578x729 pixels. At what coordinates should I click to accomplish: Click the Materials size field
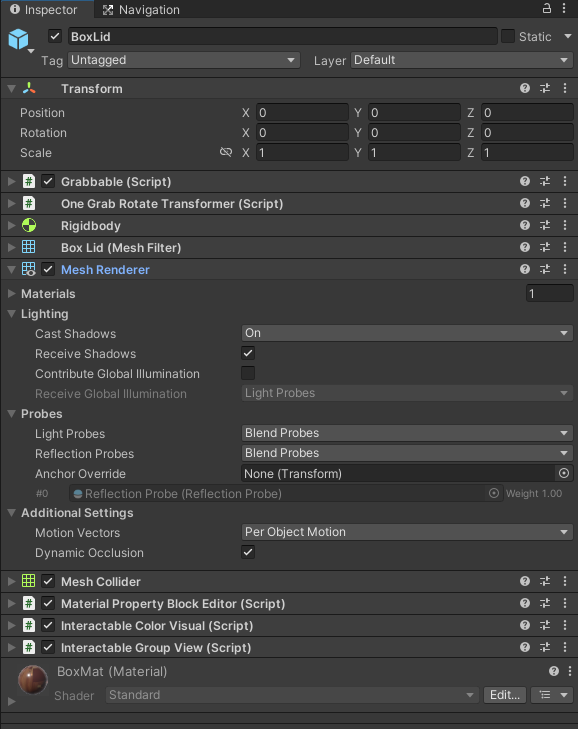click(550, 293)
